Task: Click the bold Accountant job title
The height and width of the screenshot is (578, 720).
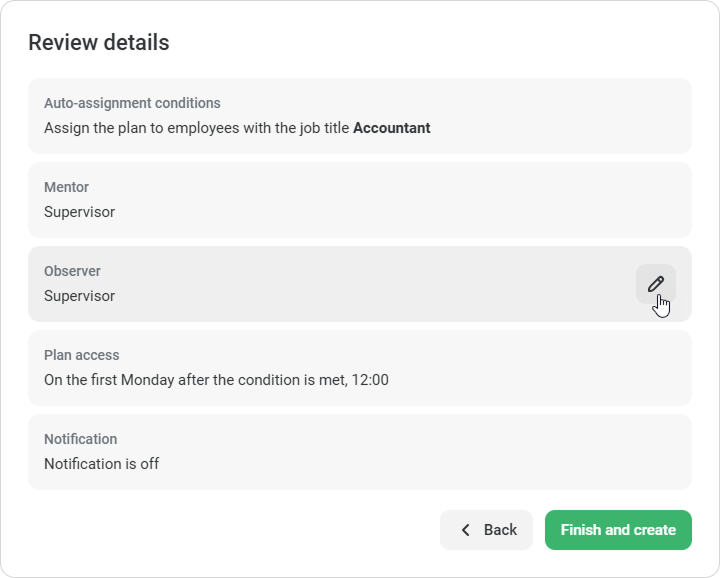Action: tap(392, 128)
